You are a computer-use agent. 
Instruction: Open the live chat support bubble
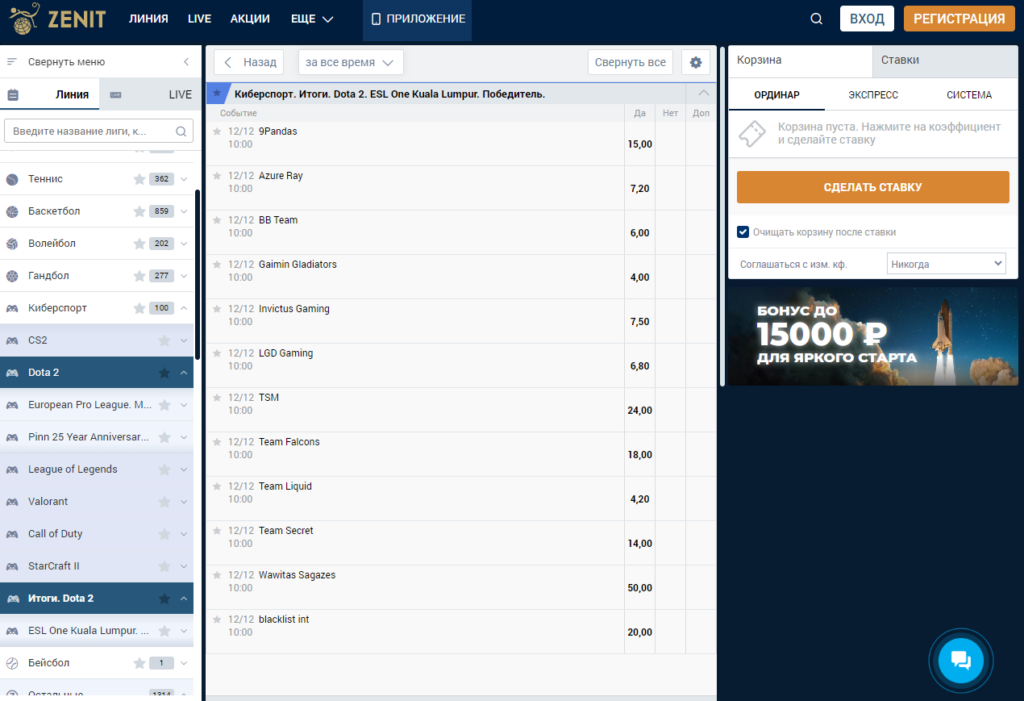tap(961, 660)
